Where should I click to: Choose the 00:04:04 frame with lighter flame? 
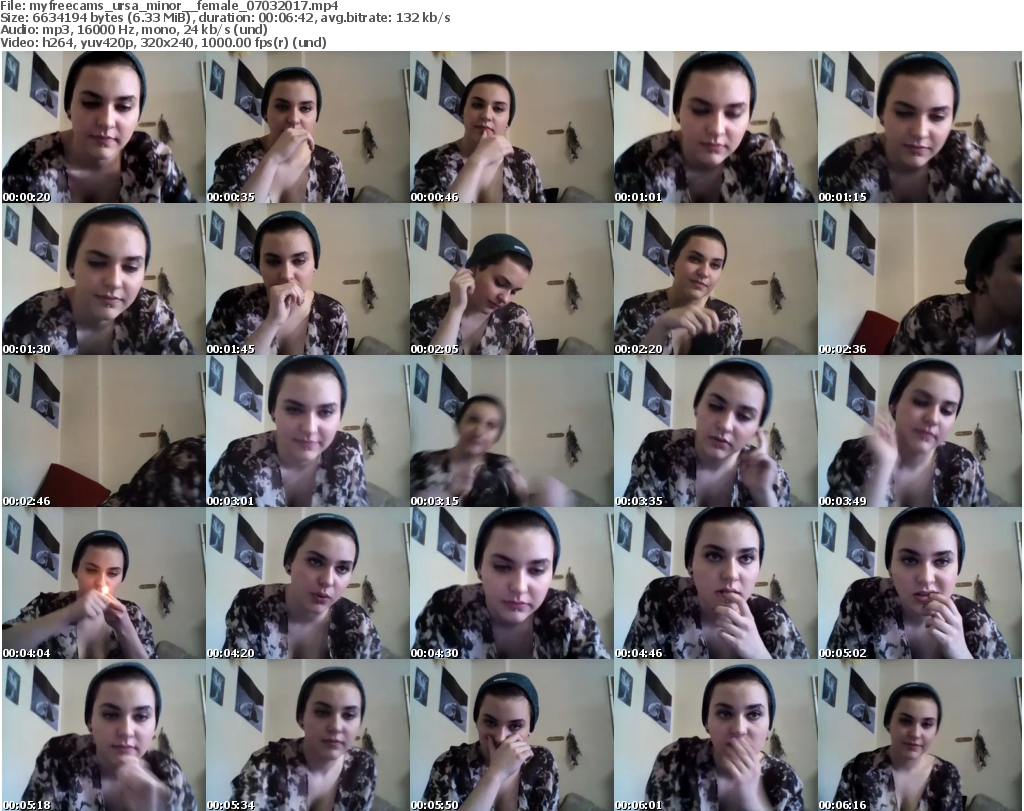(103, 583)
